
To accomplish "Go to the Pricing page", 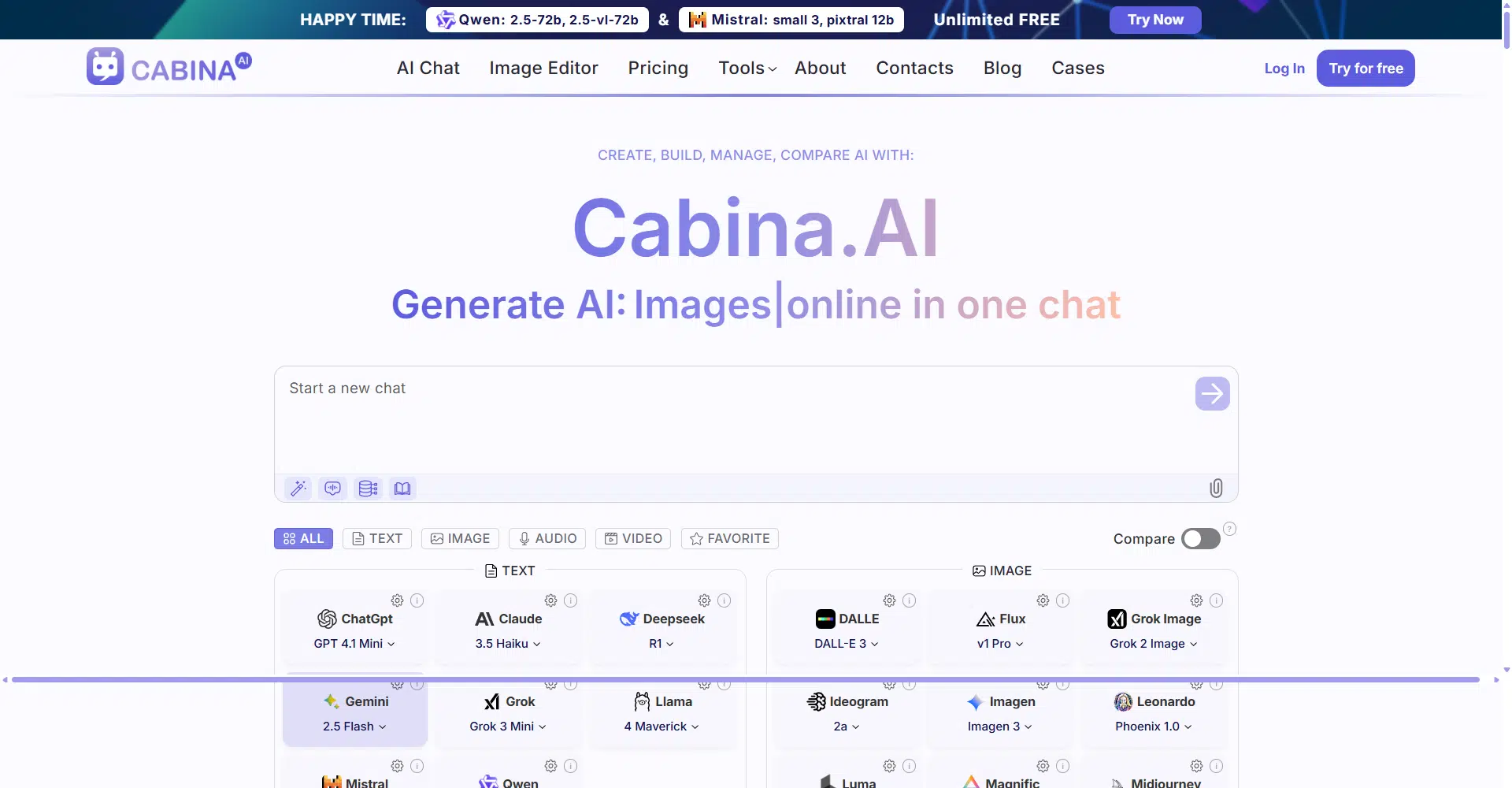I will 658,69.
